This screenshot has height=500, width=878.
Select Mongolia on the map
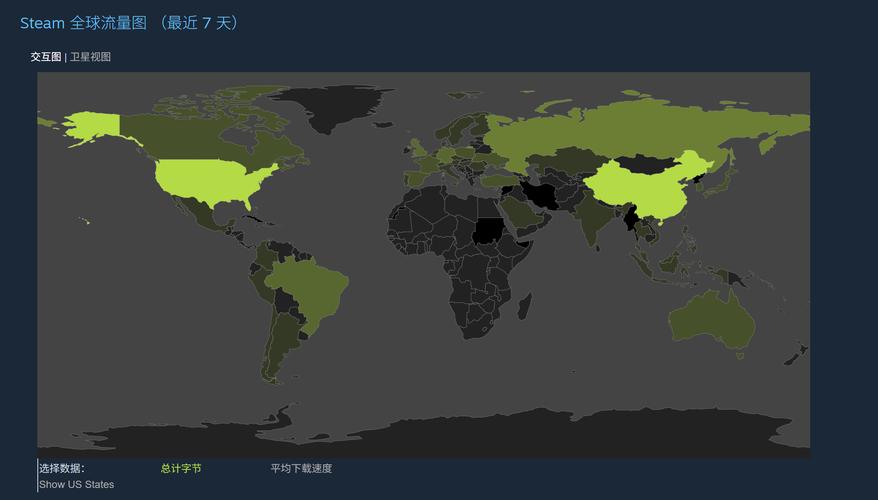[x=647, y=164]
